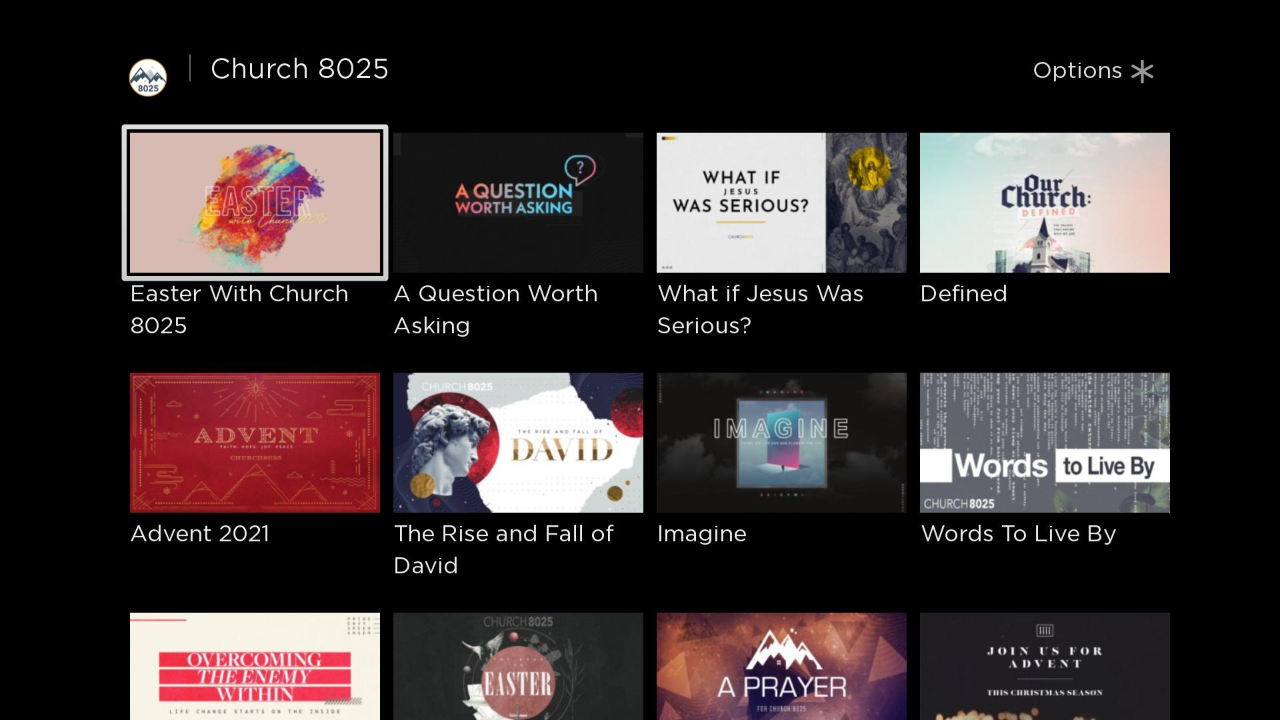Click the Words To Live By label
The width and height of the screenshot is (1280, 720).
click(x=1018, y=533)
